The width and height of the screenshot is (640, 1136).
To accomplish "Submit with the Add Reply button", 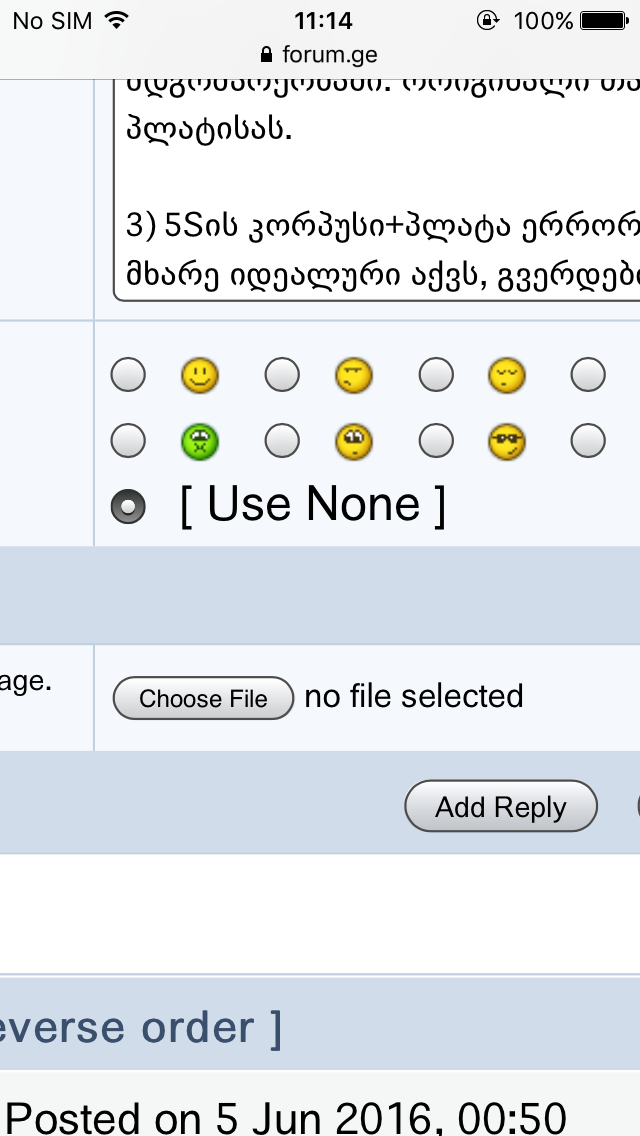I will (x=501, y=807).
